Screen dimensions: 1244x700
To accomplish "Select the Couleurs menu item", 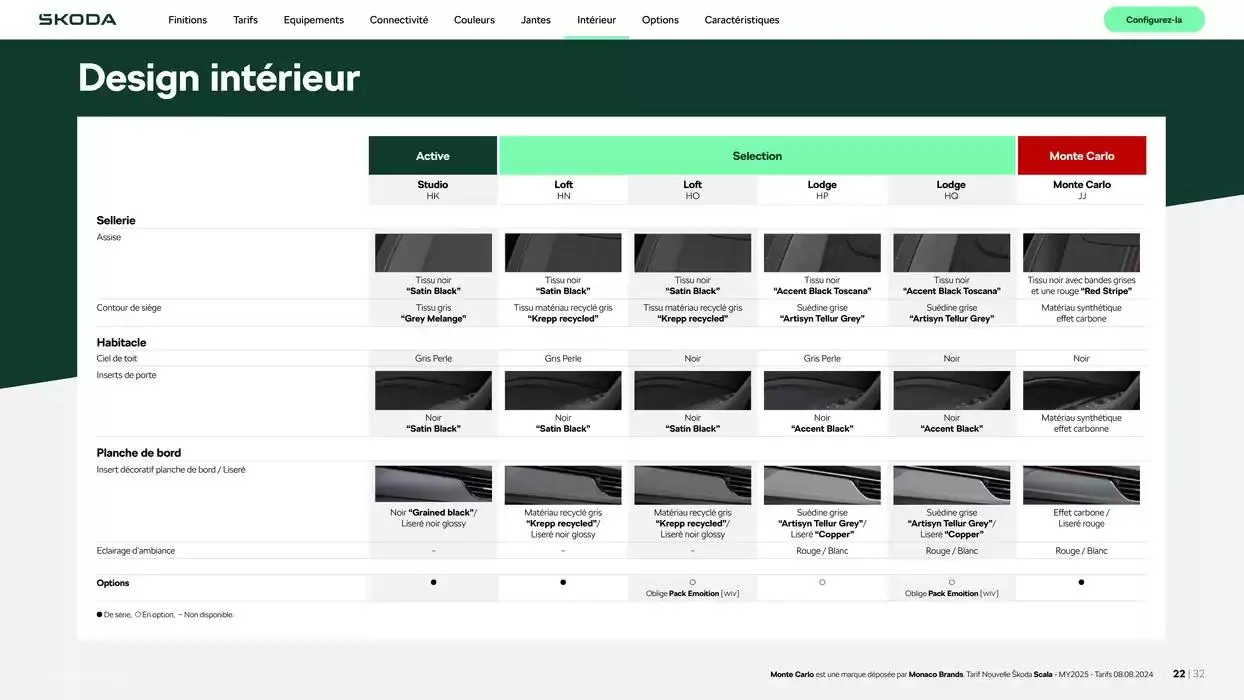I will pyautogui.click(x=474, y=20).
